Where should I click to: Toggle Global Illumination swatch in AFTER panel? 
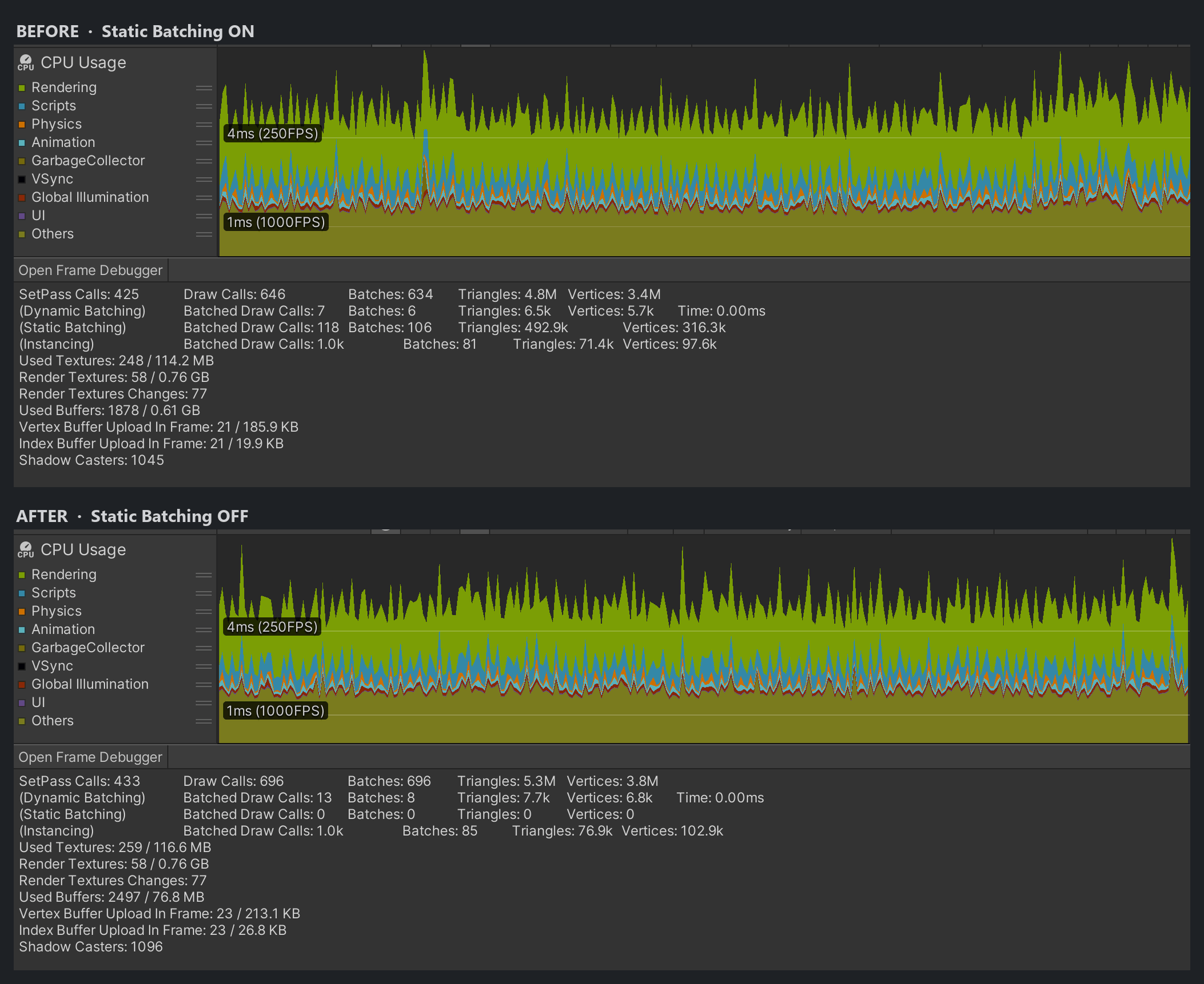coord(22,685)
